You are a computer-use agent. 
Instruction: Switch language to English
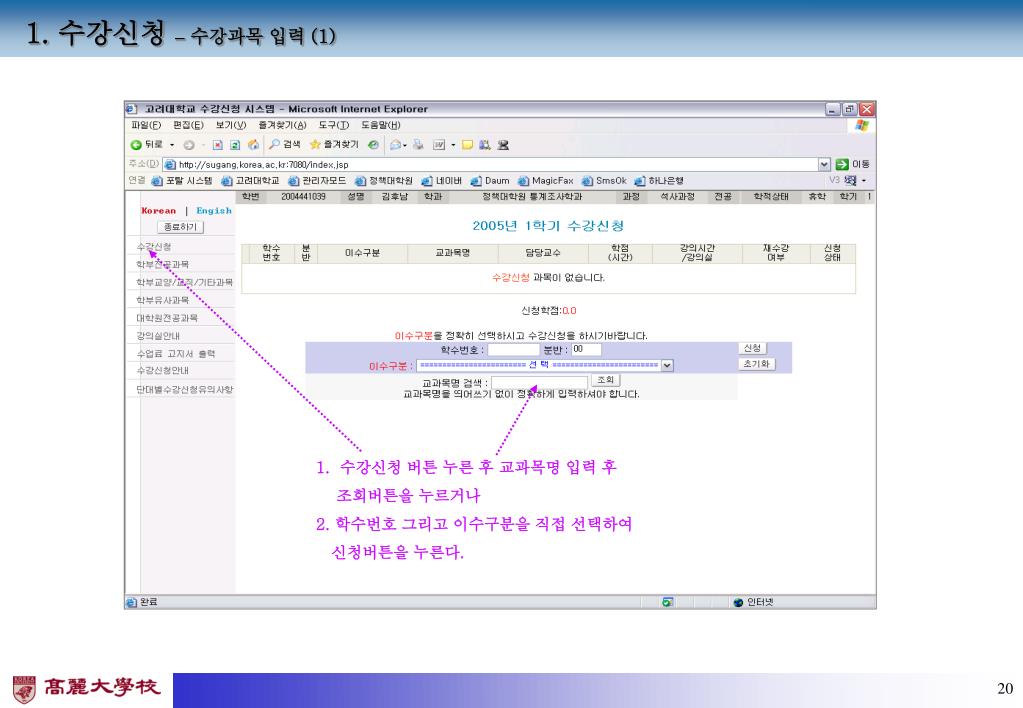[x=214, y=211]
